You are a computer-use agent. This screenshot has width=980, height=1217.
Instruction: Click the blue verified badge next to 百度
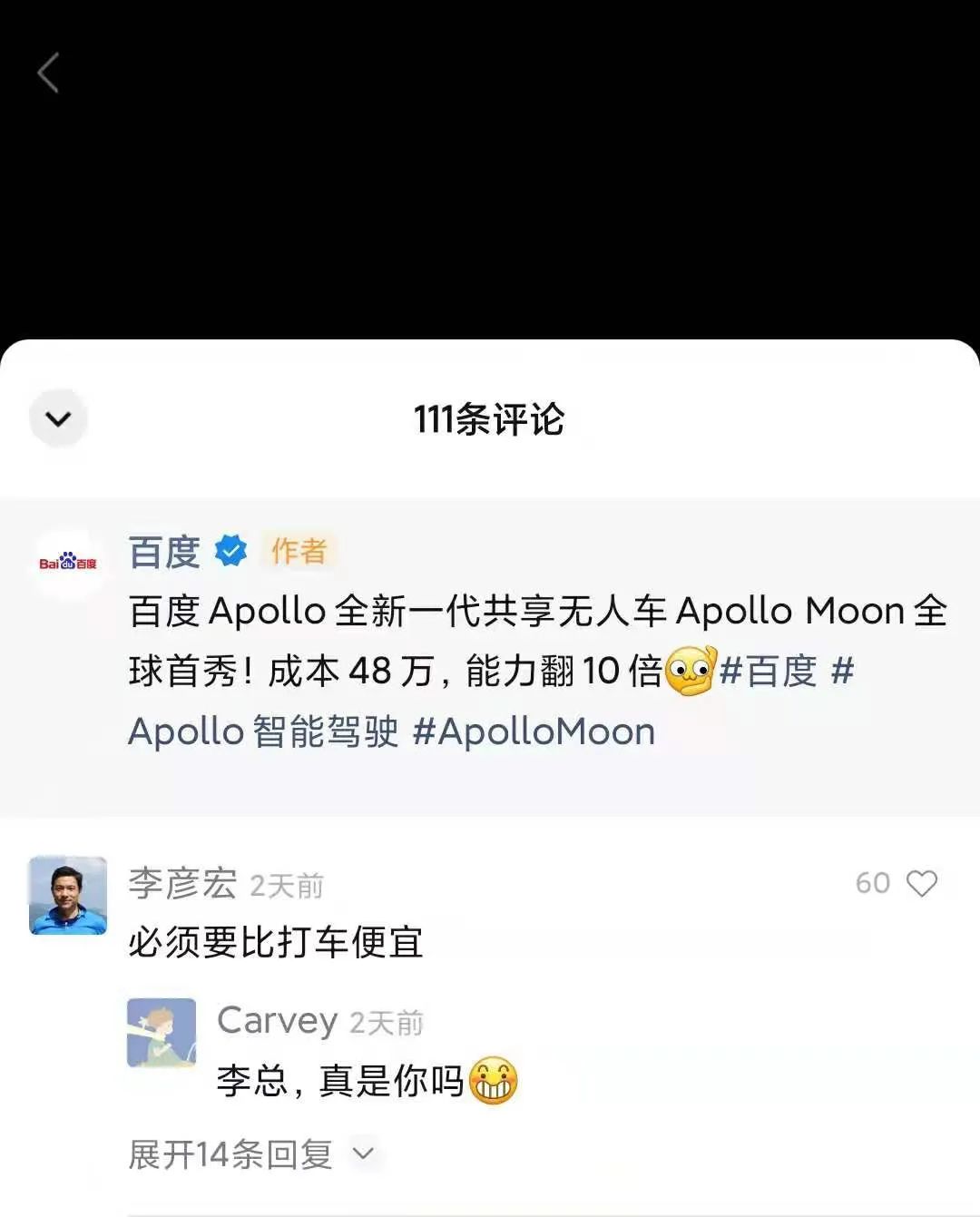coord(230,551)
